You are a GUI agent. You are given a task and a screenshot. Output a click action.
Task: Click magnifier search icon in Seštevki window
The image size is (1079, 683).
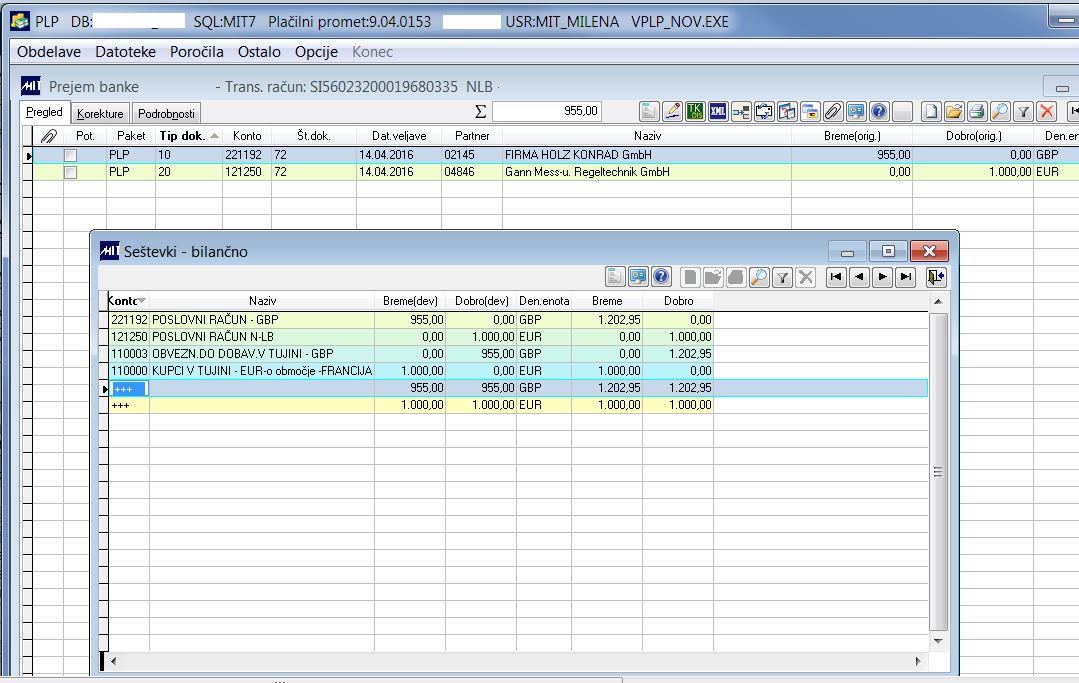(x=759, y=277)
